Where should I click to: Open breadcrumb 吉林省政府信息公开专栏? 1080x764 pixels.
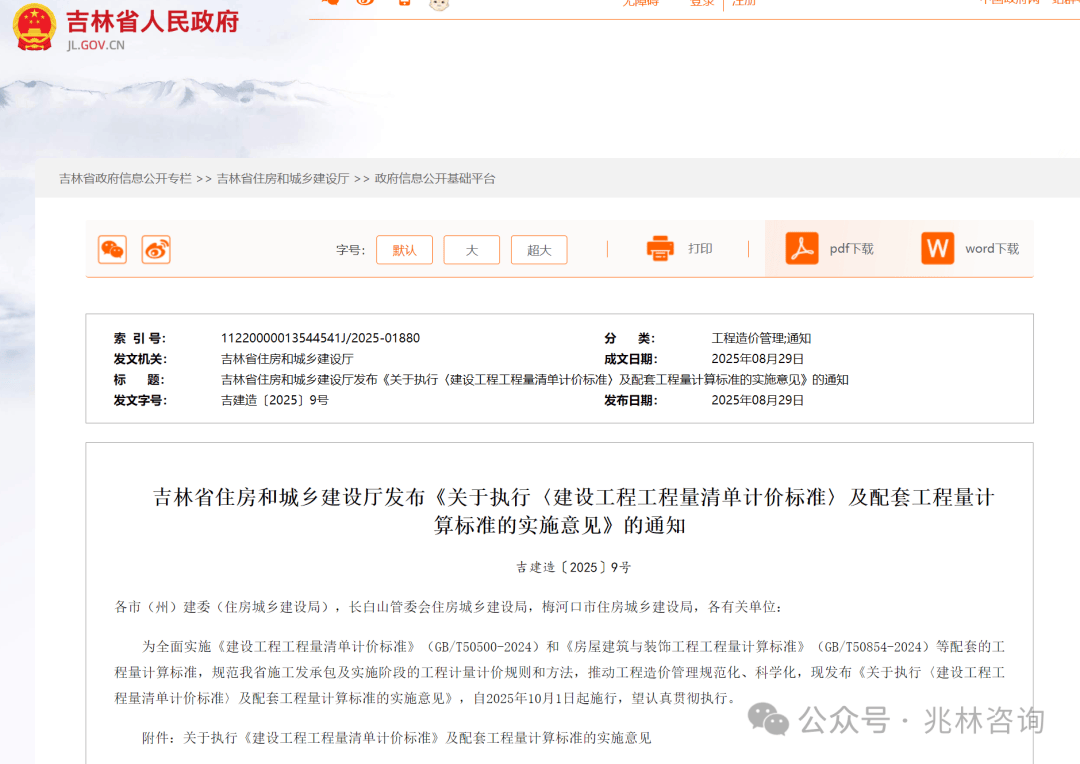125,178
